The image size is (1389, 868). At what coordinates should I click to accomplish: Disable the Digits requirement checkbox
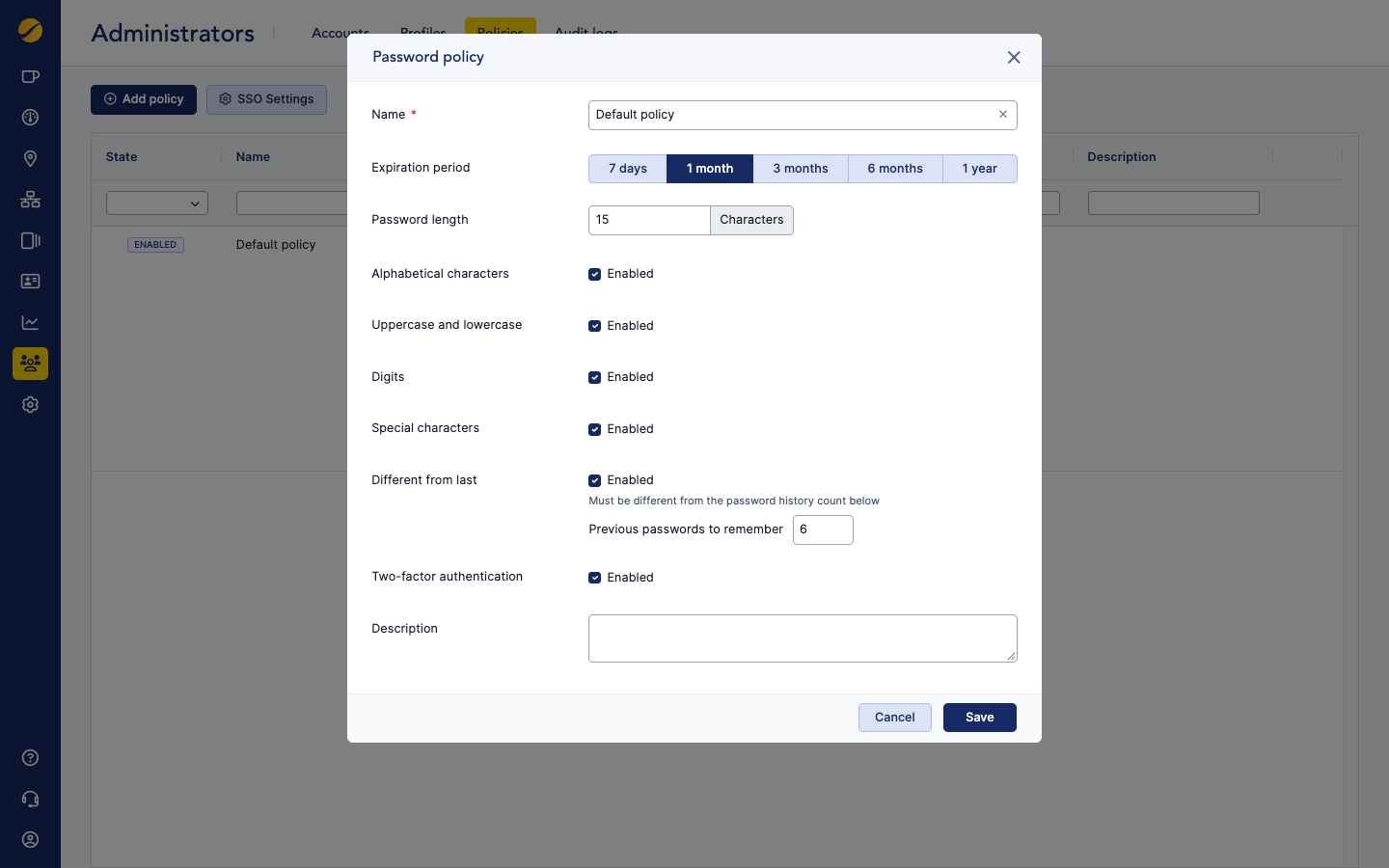click(595, 377)
